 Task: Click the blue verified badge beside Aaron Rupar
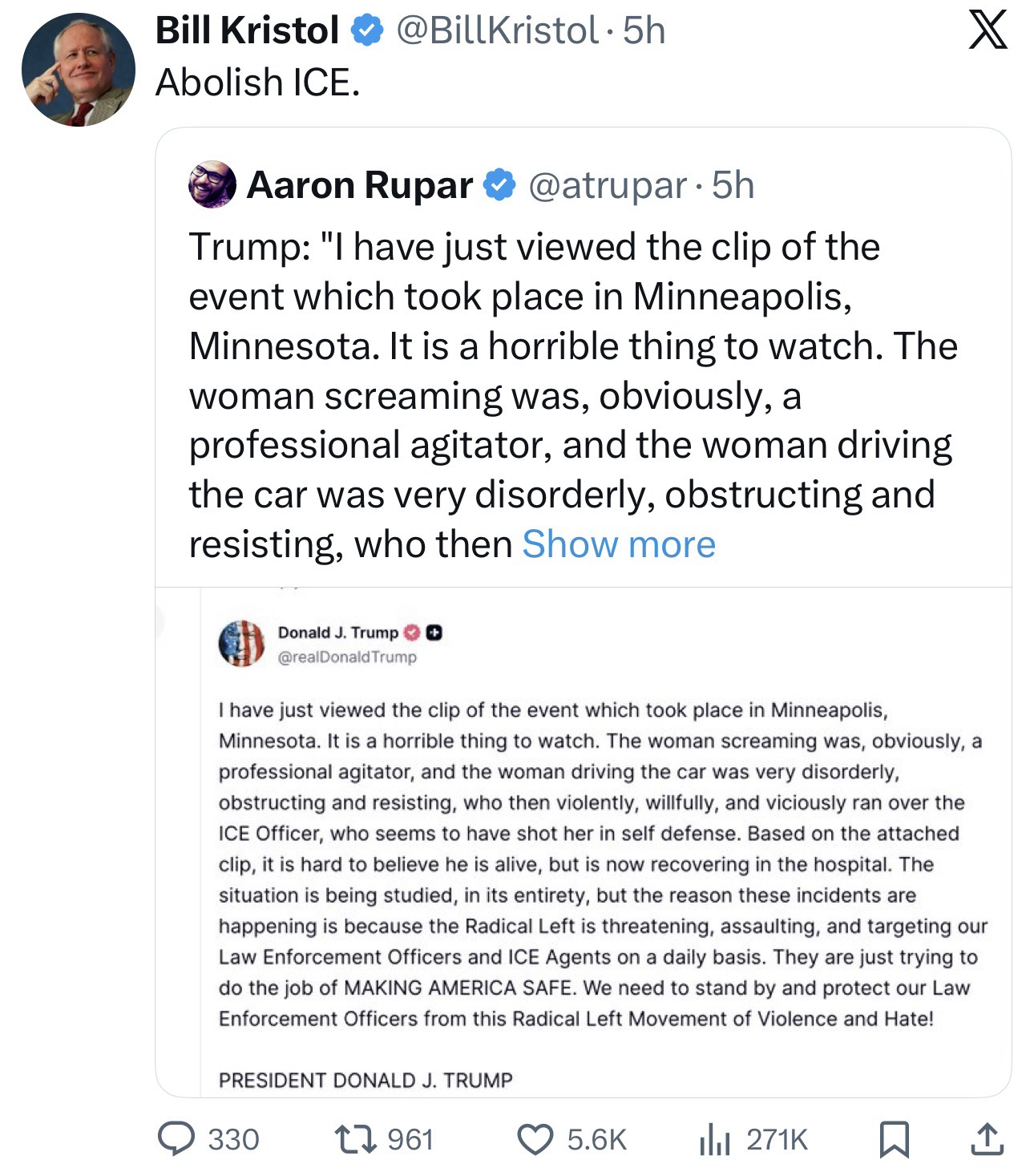pos(500,185)
